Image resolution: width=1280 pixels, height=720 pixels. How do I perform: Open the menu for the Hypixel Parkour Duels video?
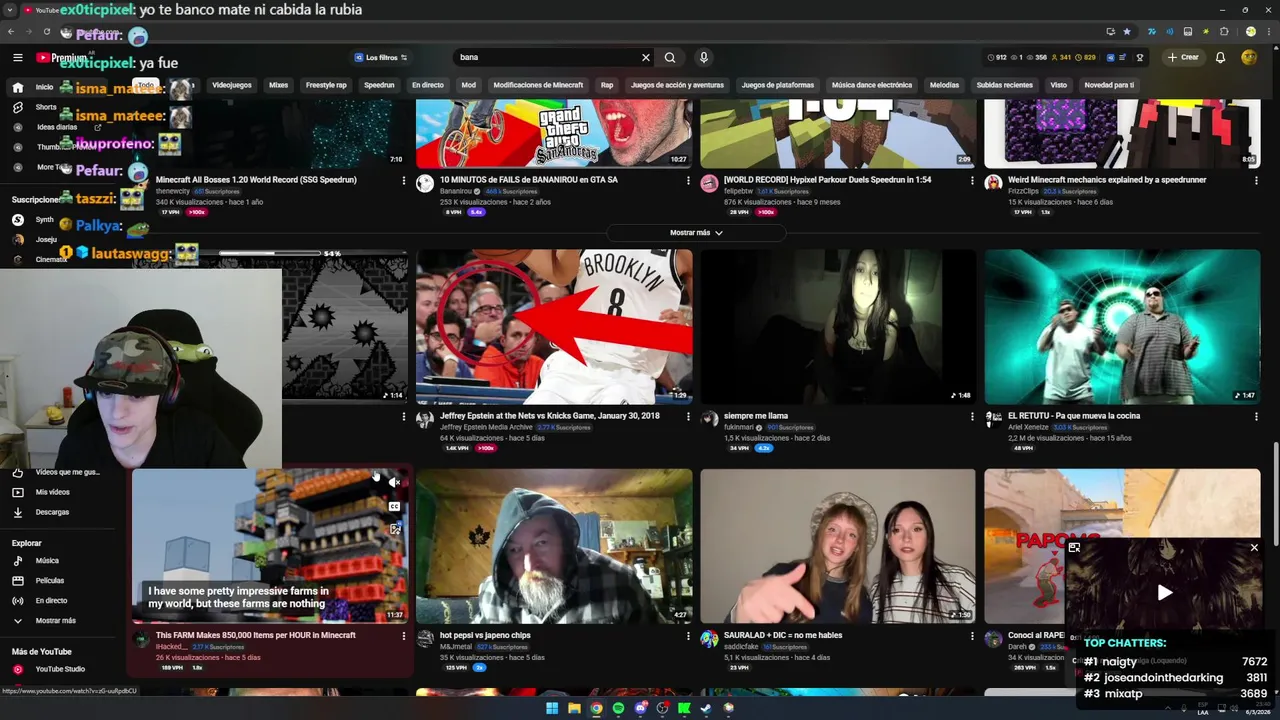[972, 181]
